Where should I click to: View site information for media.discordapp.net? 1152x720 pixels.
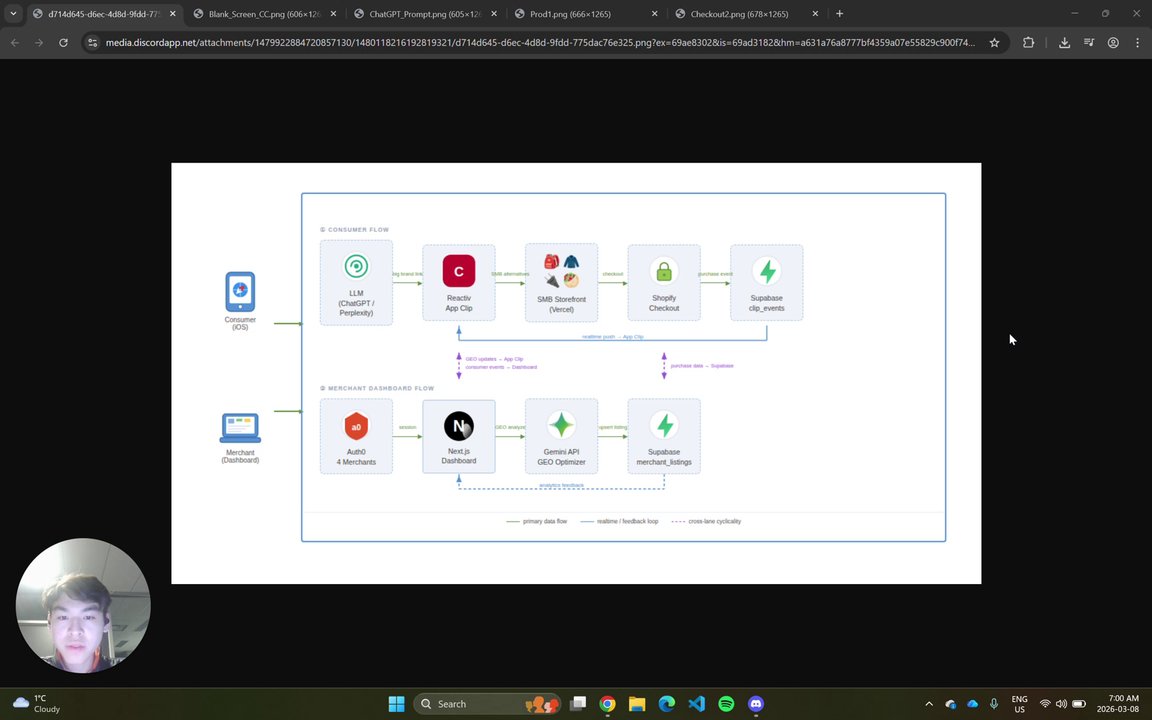point(92,43)
